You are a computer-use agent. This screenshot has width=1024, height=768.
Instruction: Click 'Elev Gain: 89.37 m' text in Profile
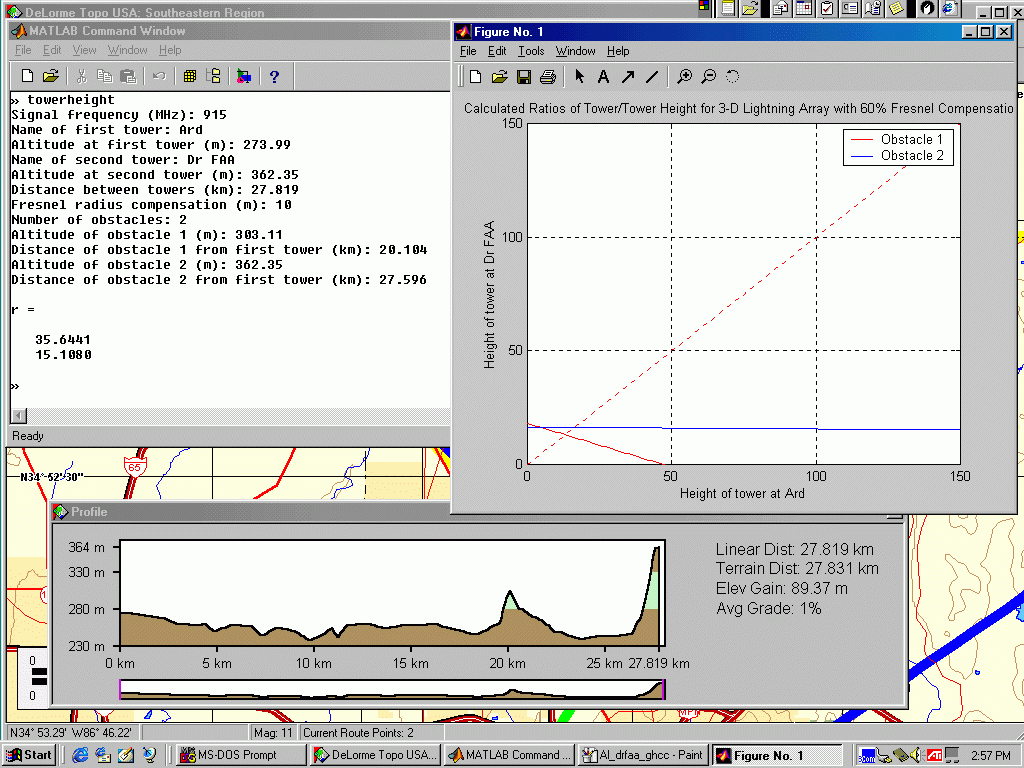pos(782,588)
